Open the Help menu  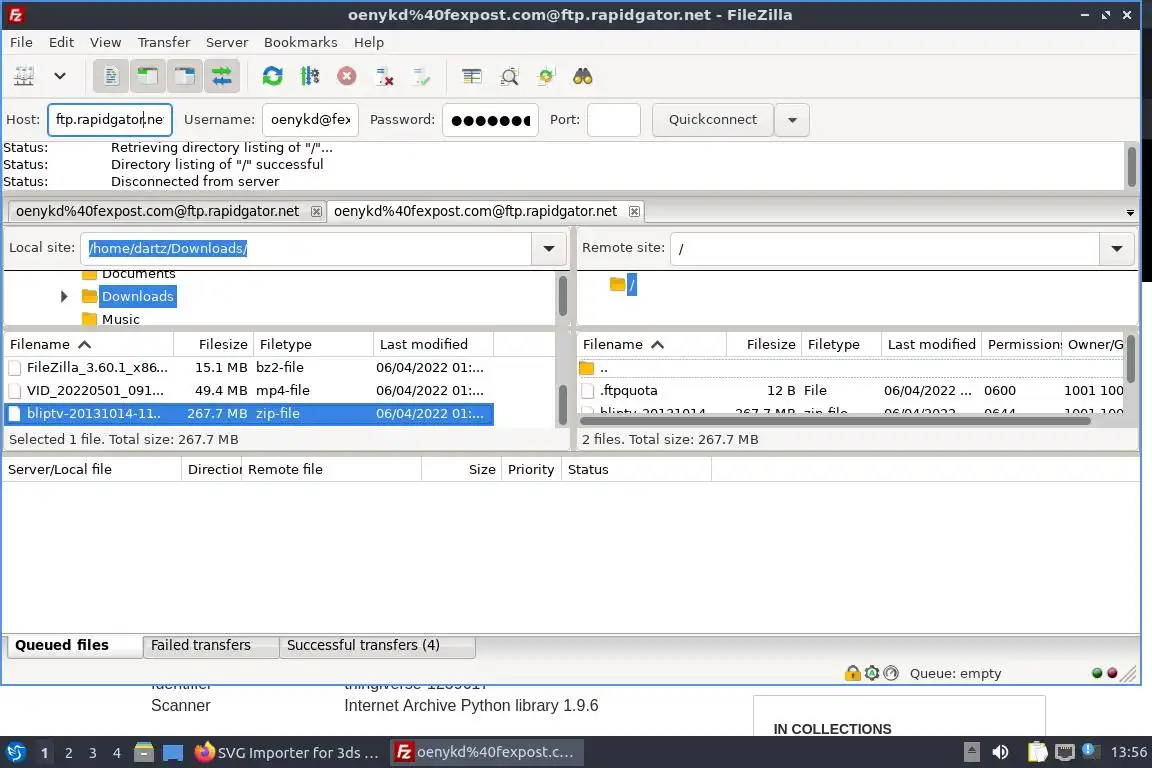[369, 42]
